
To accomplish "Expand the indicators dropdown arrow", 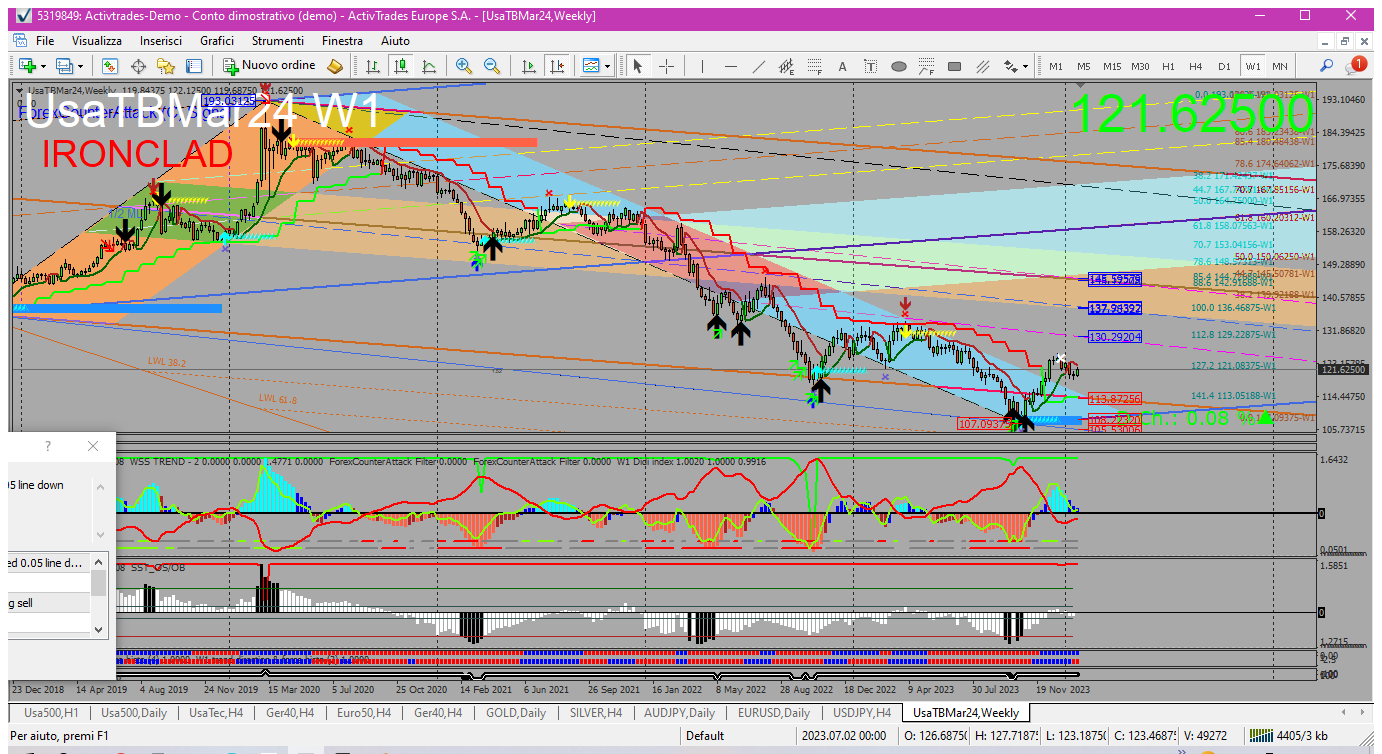I will point(609,66).
